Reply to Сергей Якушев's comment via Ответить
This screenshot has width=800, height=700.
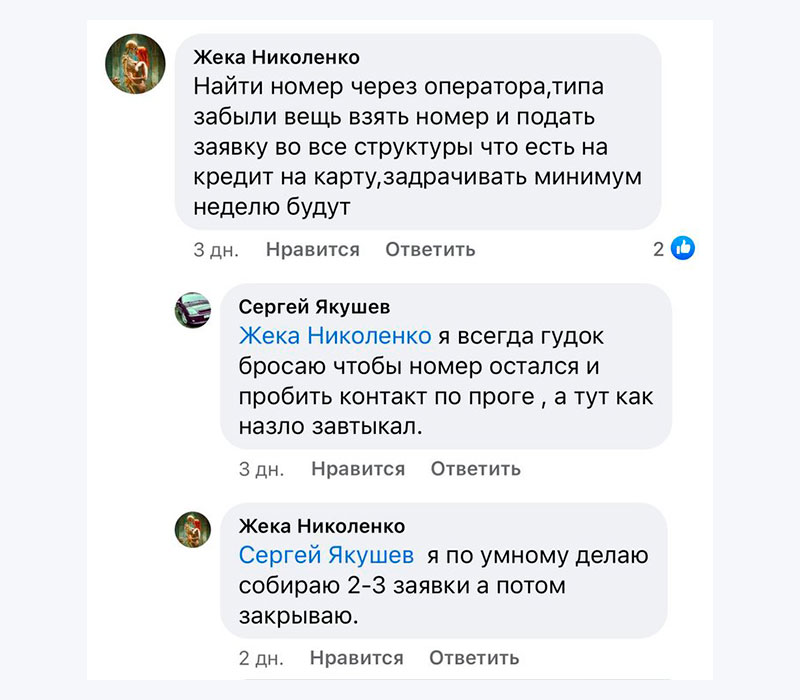tap(475, 469)
